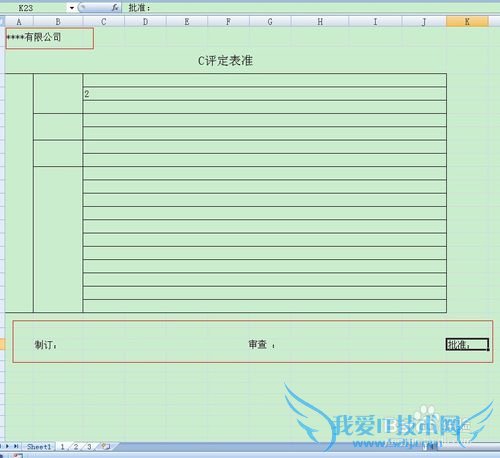Image resolution: width=500 pixels, height=458 pixels.
Task: Click the select-all corner button
Action: click(x=2, y=22)
